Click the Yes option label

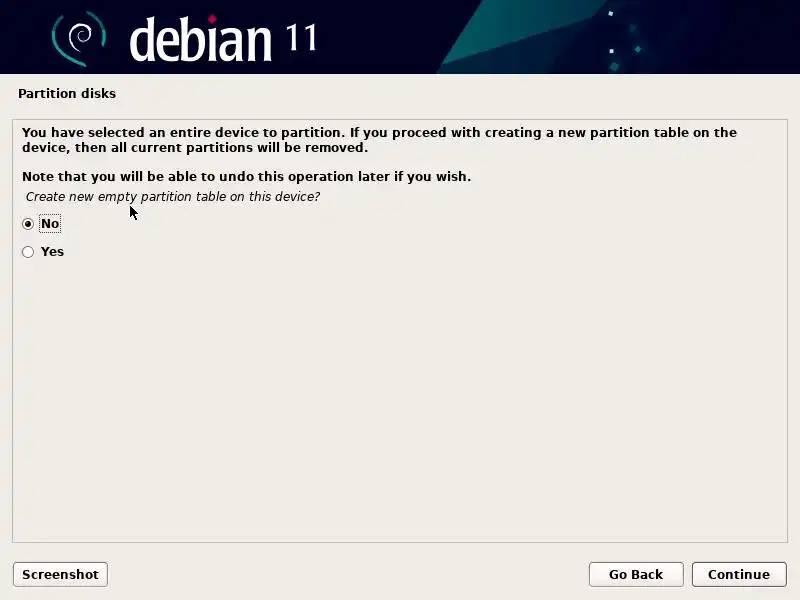(x=52, y=252)
